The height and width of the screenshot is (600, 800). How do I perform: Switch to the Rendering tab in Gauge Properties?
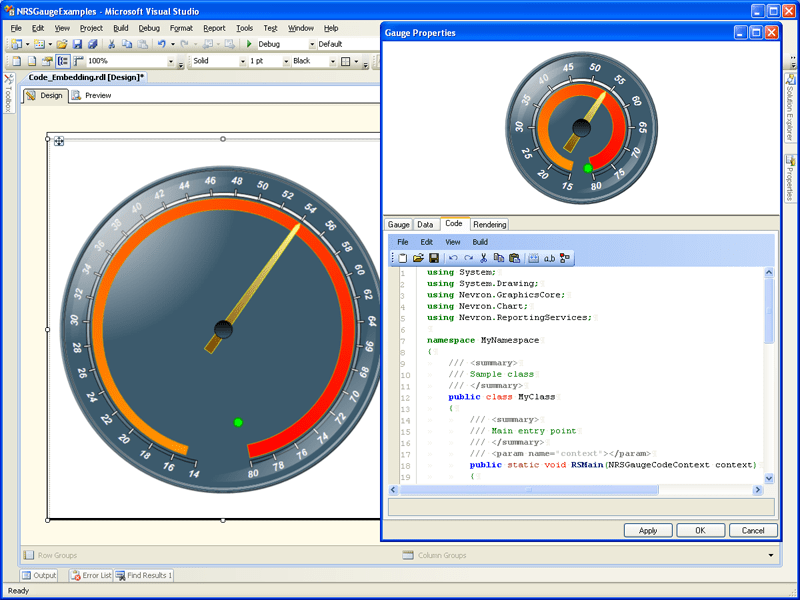tap(491, 223)
